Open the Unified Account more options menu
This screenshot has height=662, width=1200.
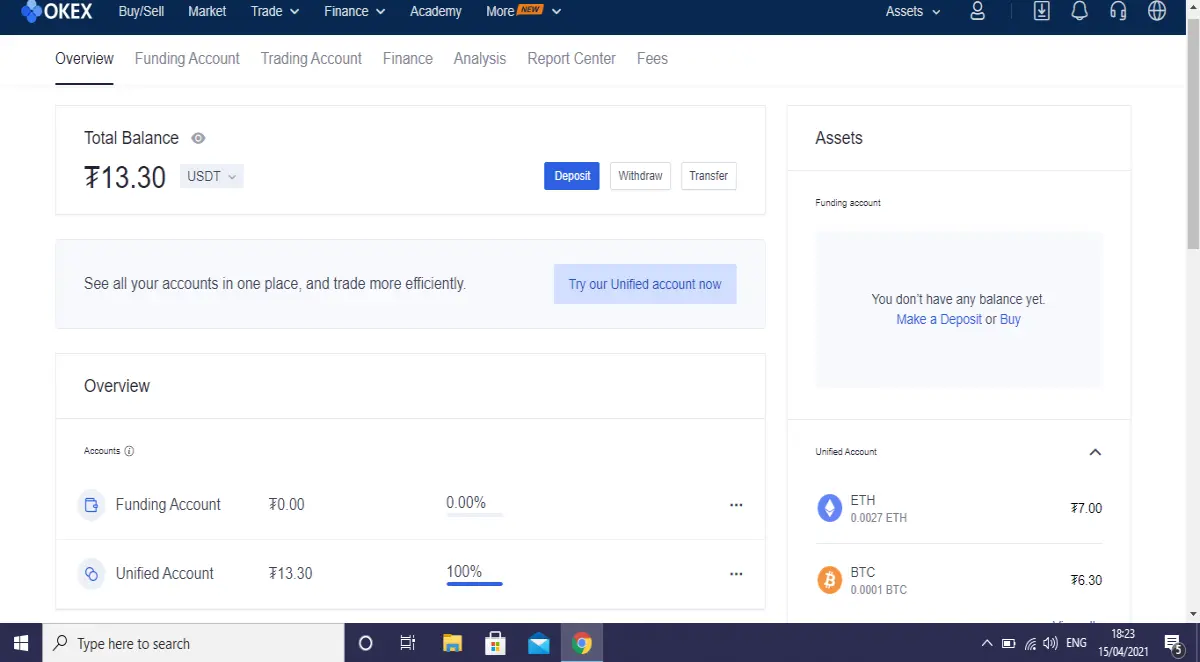click(736, 574)
